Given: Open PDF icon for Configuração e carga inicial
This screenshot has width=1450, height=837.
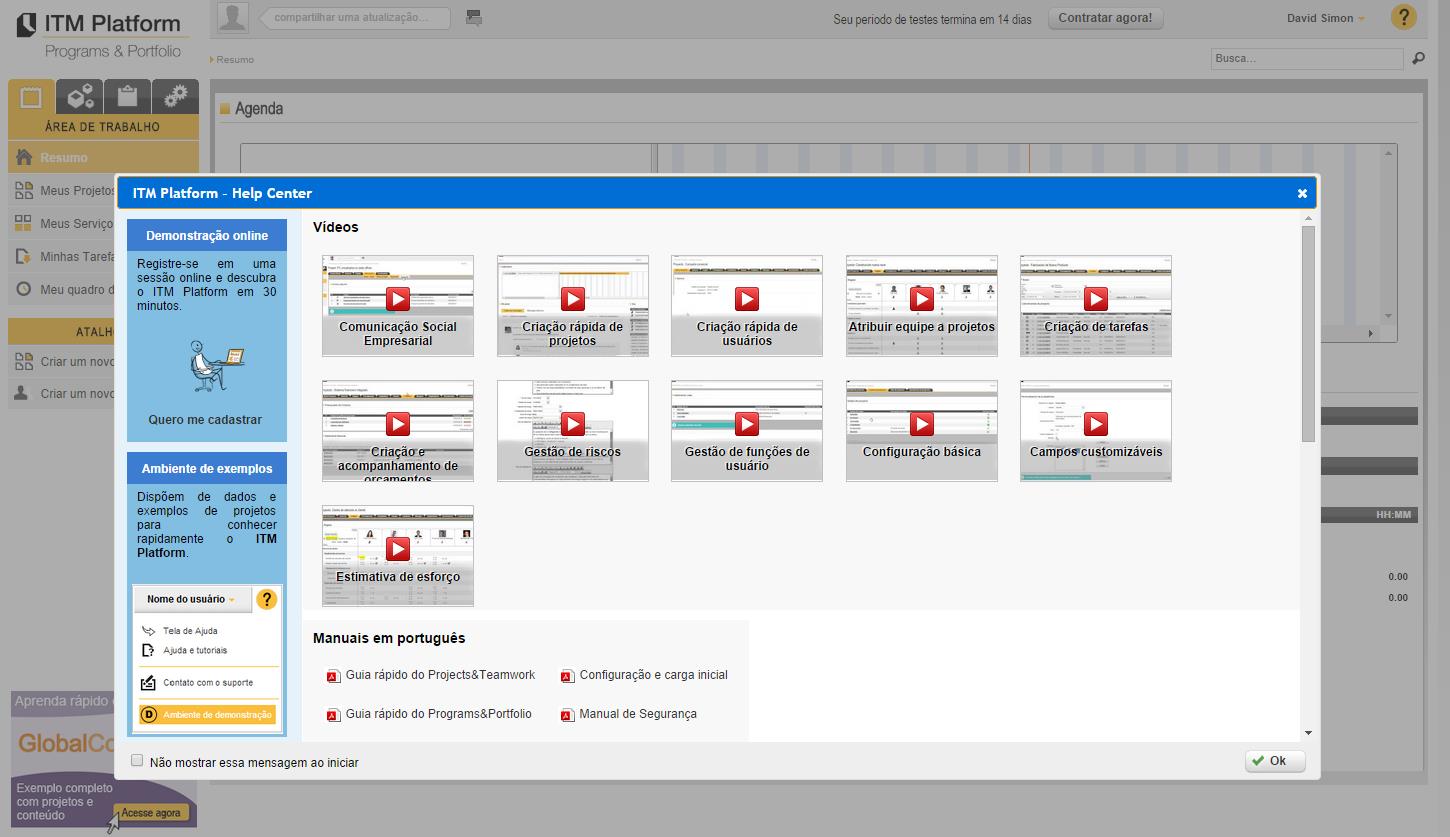Looking at the screenshot, I should click(x=567, y=676).
